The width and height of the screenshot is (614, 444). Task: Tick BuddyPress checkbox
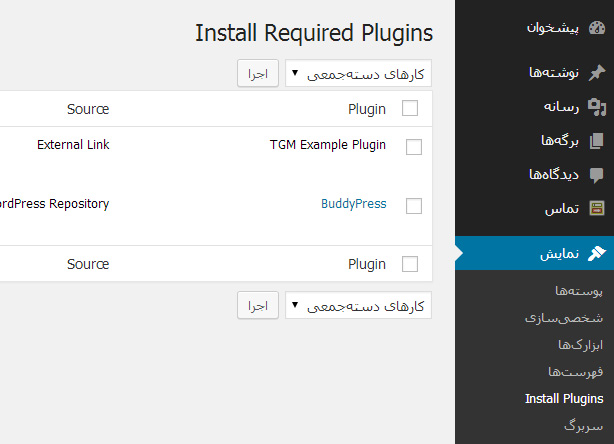click(414, 206)
